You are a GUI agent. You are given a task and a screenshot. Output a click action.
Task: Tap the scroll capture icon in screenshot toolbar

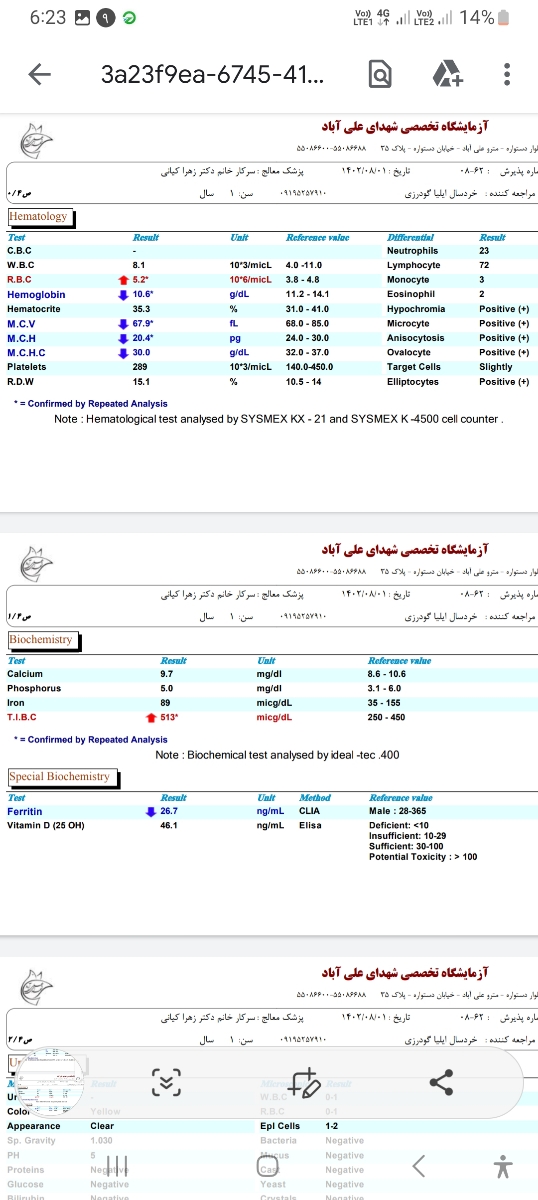(x=167, y=1082)
